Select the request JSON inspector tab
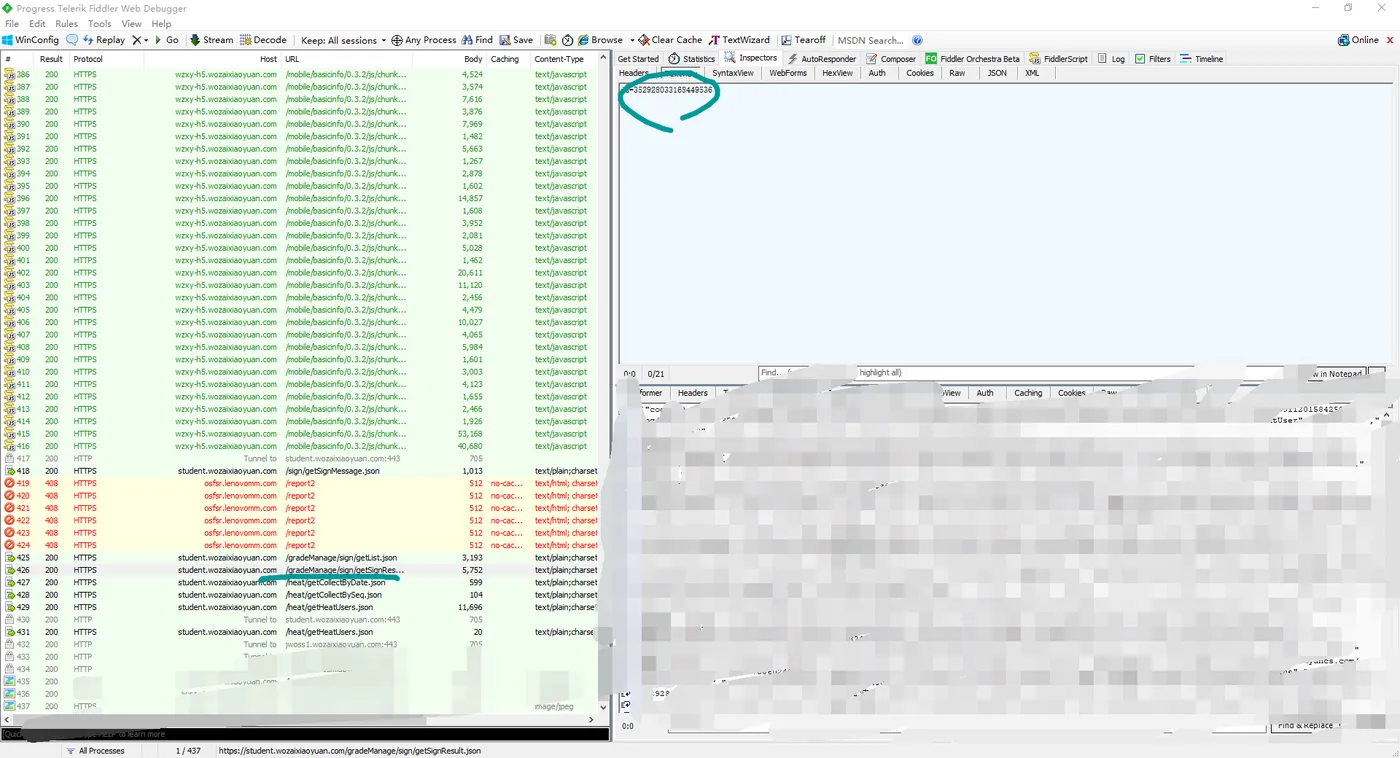1400x758 pixels. tap(997, 73)
